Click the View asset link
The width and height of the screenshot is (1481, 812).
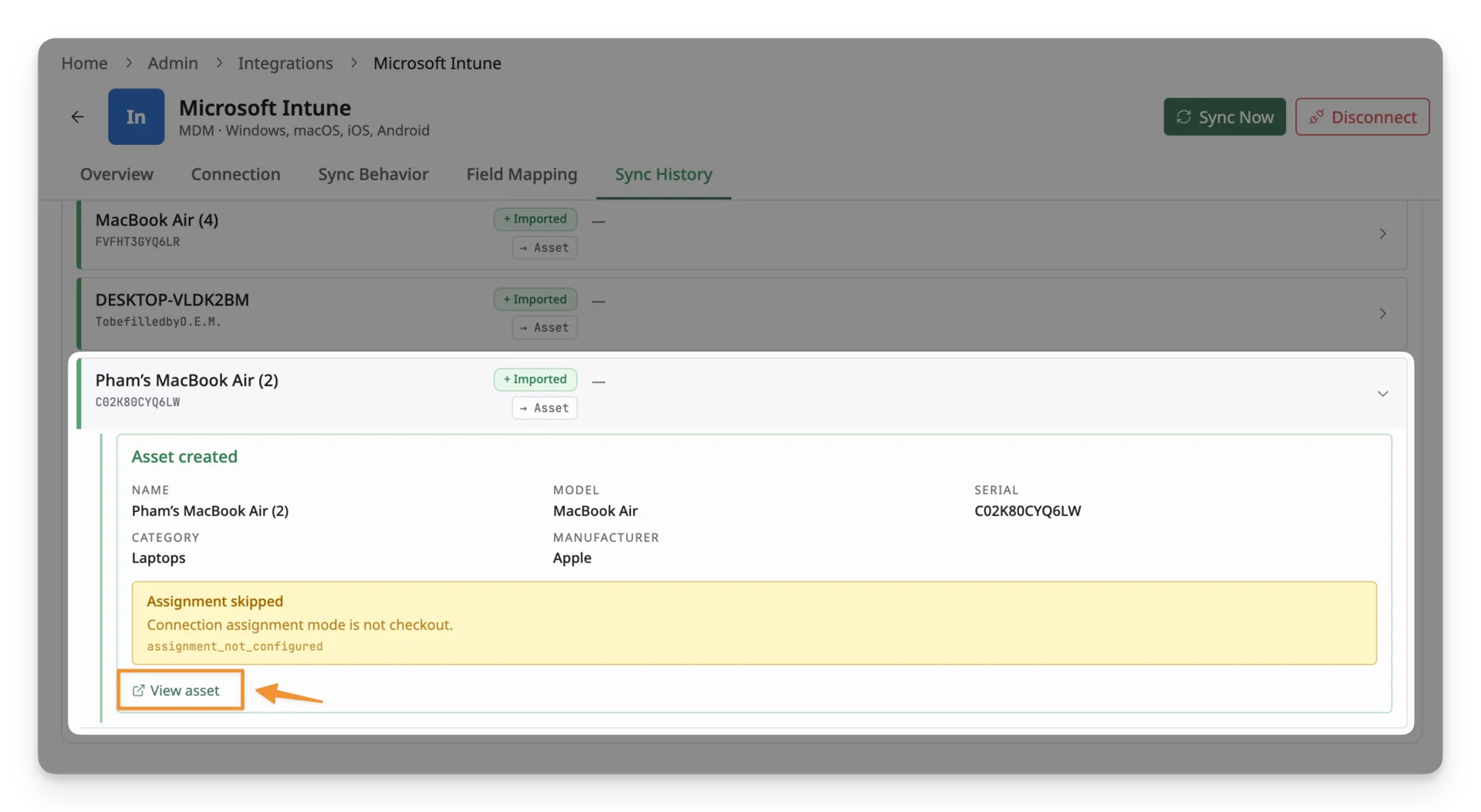177,690
